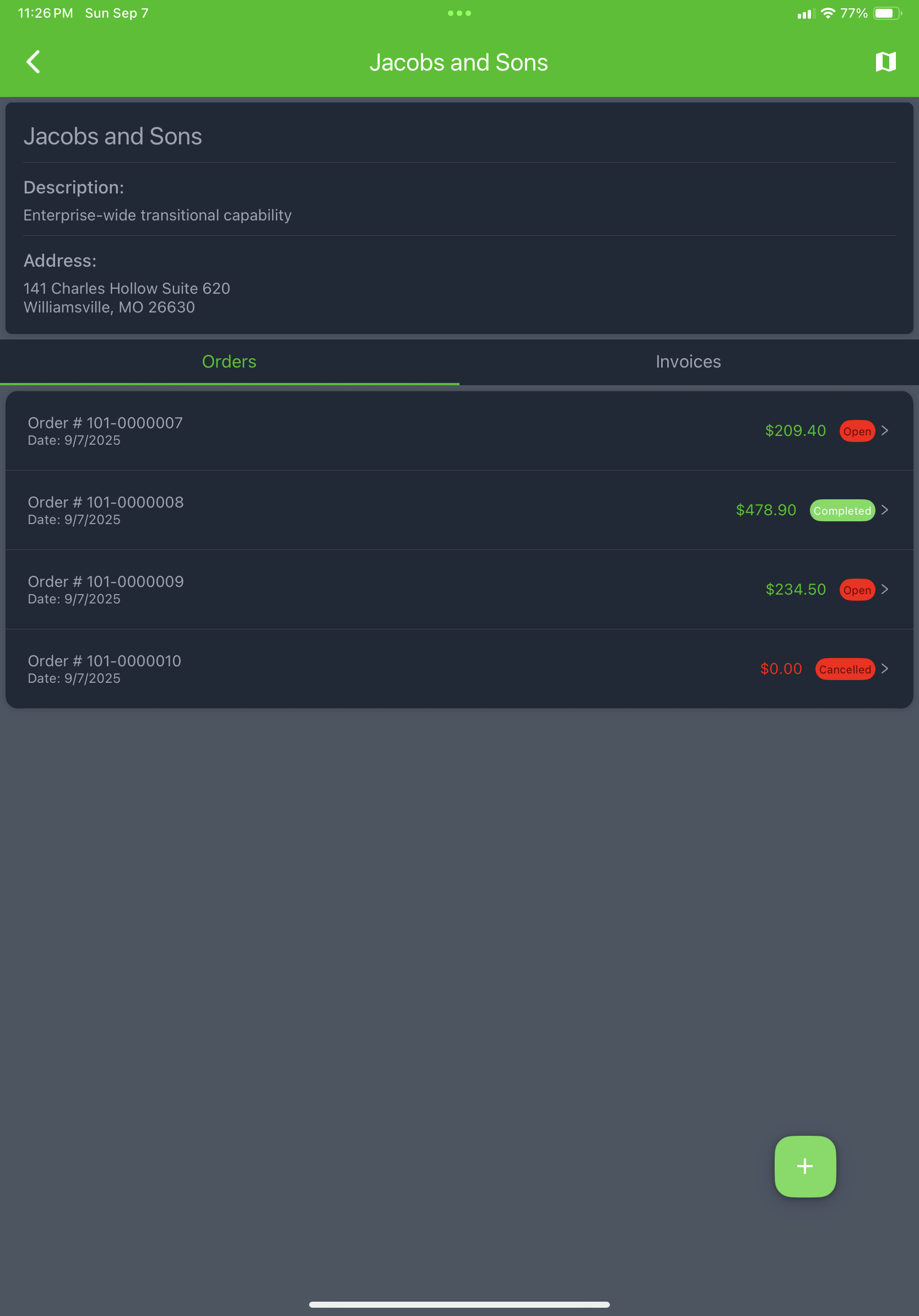Screen dimensions: 919x1316
Task: Select the Orders tab
Action: (229, 361)
